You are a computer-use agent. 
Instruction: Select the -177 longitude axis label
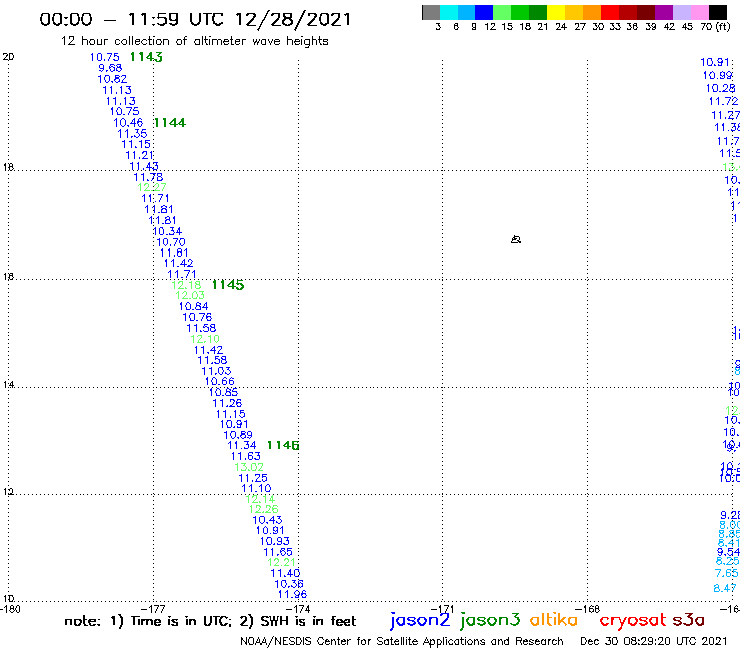coord(153,609)
